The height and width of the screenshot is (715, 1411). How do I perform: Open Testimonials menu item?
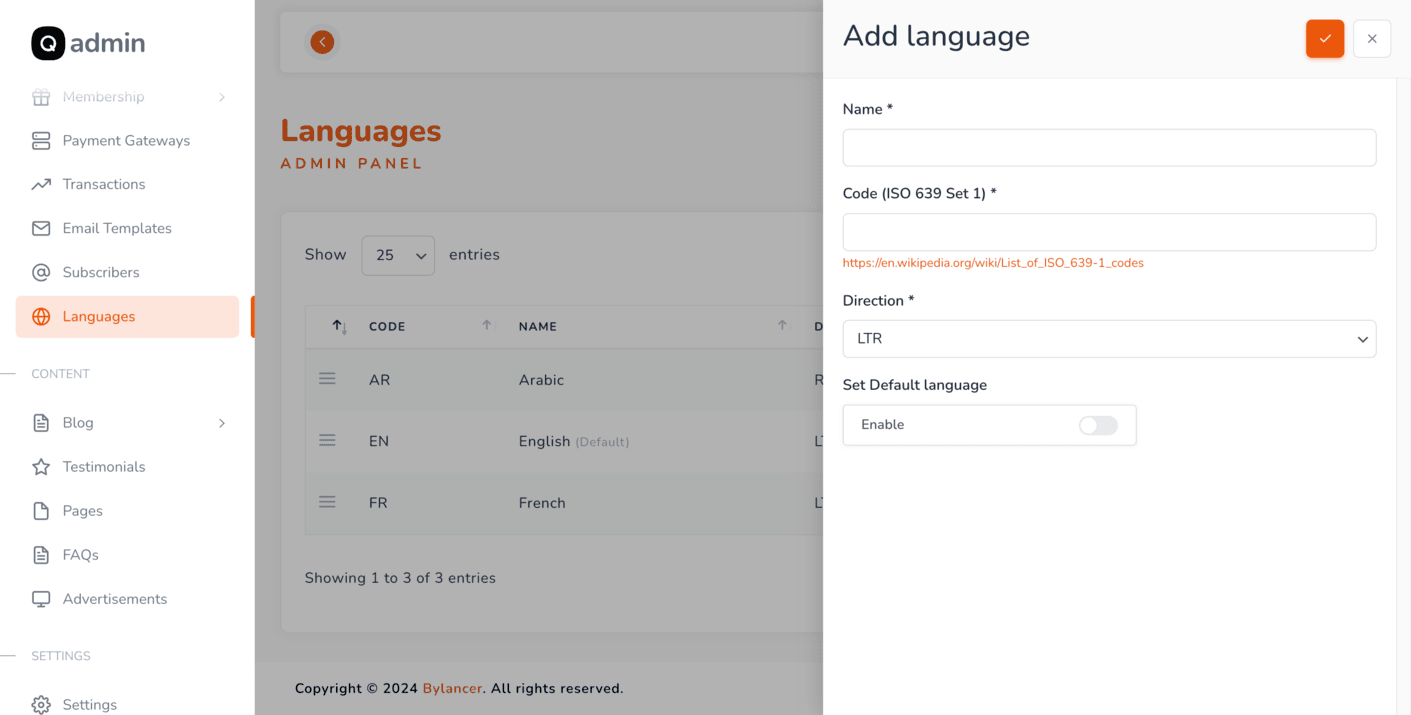click(x=127, y=467)
